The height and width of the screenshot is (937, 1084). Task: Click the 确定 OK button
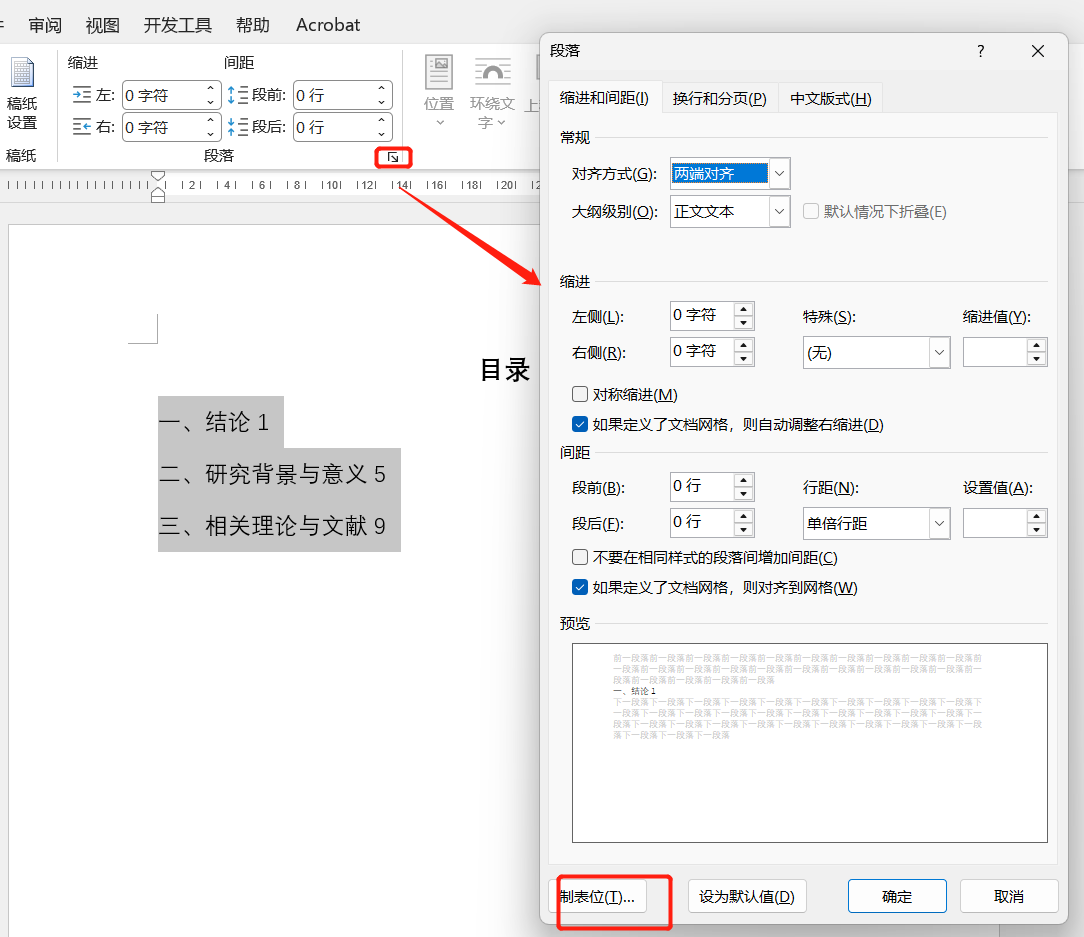click(897, 896)
